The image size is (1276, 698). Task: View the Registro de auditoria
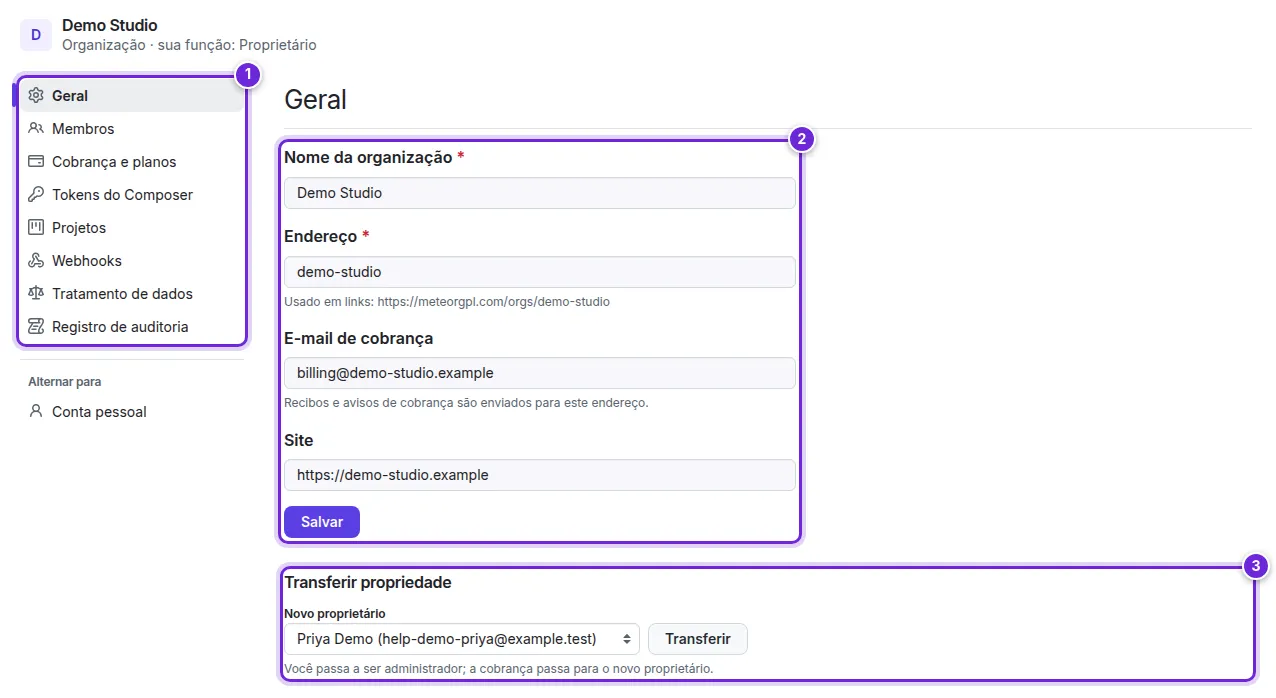132,327
